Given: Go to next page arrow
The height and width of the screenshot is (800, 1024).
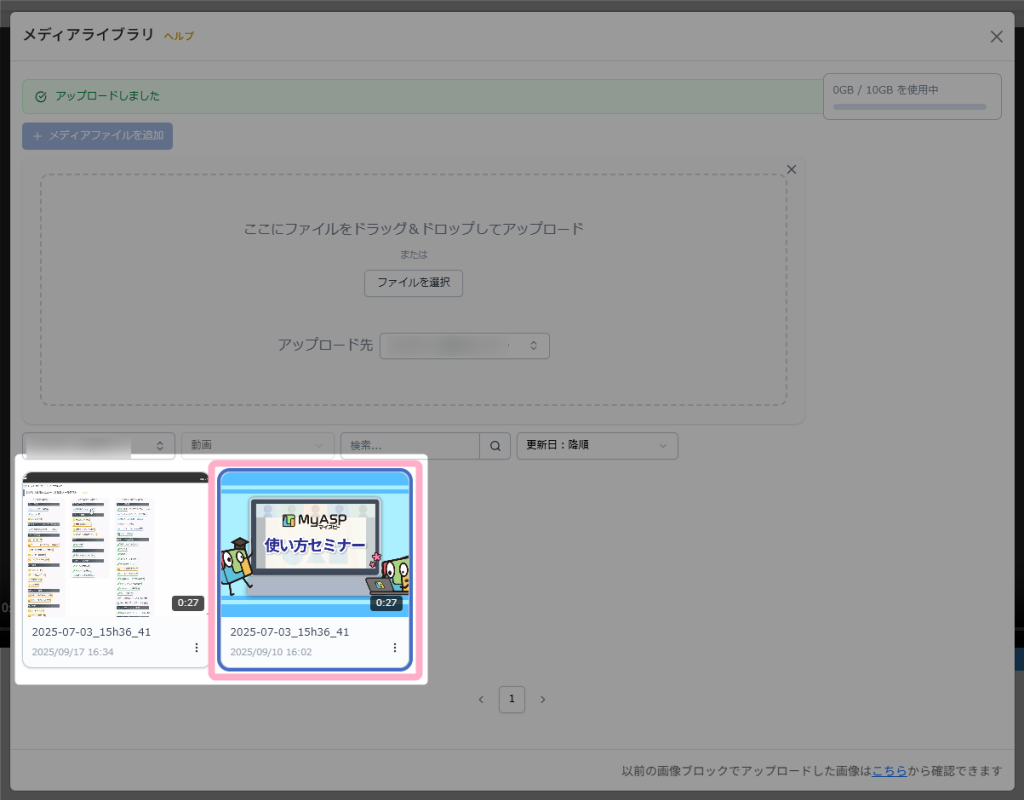Looking at the screenshot, I should click(543, 700).
